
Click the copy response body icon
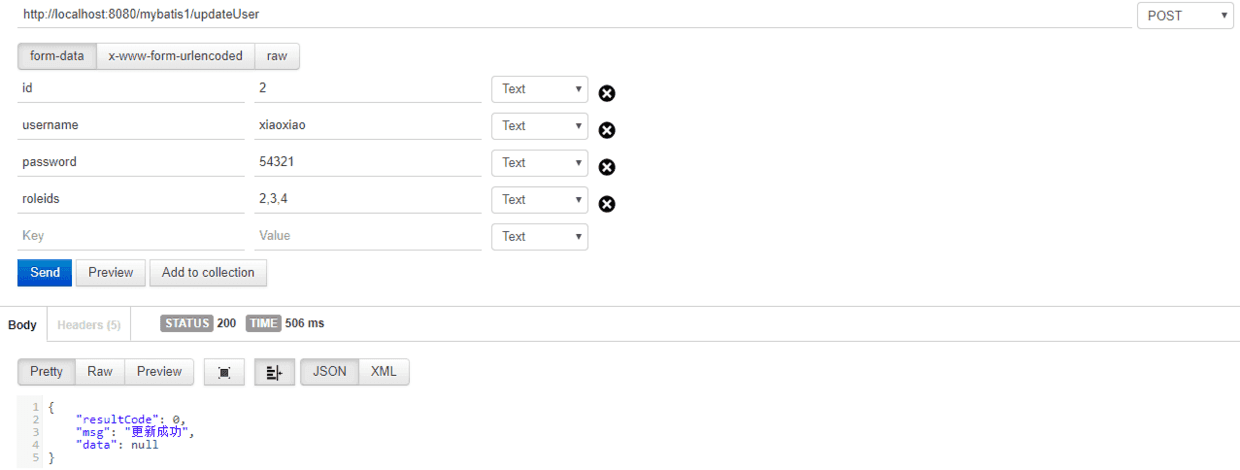[x=224, y=372]
